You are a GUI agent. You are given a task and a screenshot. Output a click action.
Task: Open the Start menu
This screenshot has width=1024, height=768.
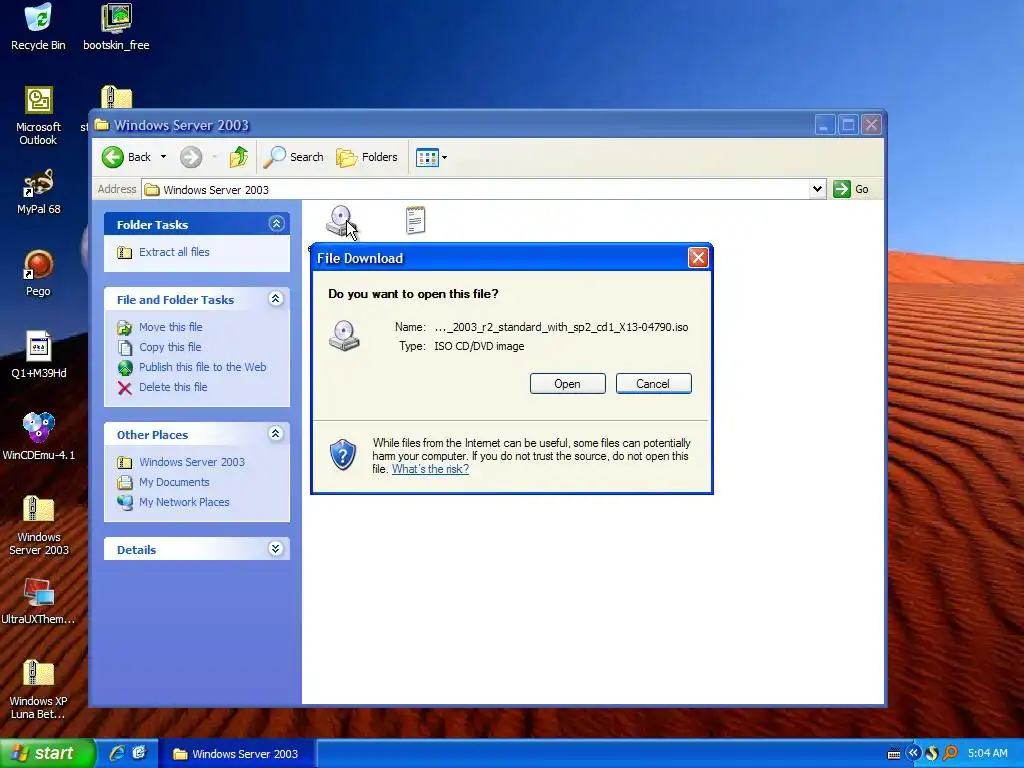pos(47,753)
